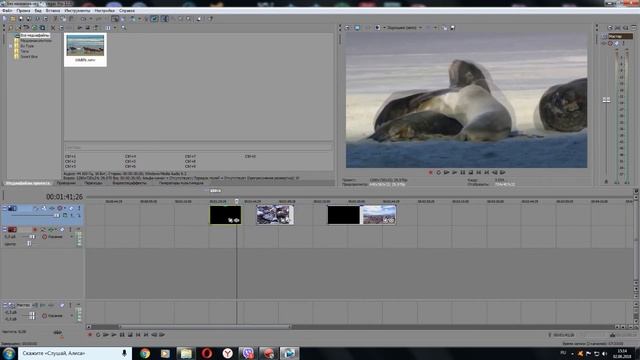The height and width of the screenshot is (360, 640).
Task: Click the playback rate slider
Action: click(x=58, y=332)
